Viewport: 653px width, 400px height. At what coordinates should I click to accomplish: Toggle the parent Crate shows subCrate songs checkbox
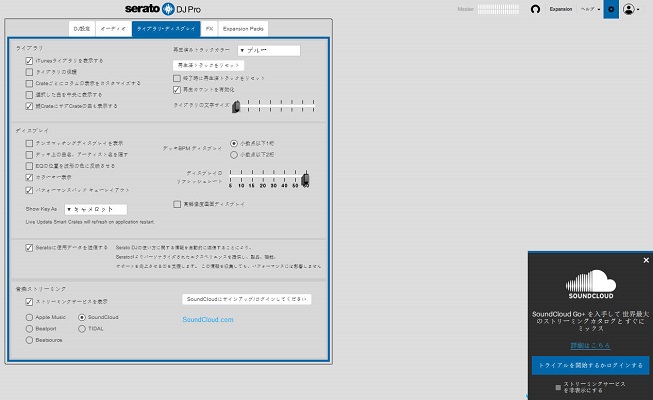tap(29, 106)
